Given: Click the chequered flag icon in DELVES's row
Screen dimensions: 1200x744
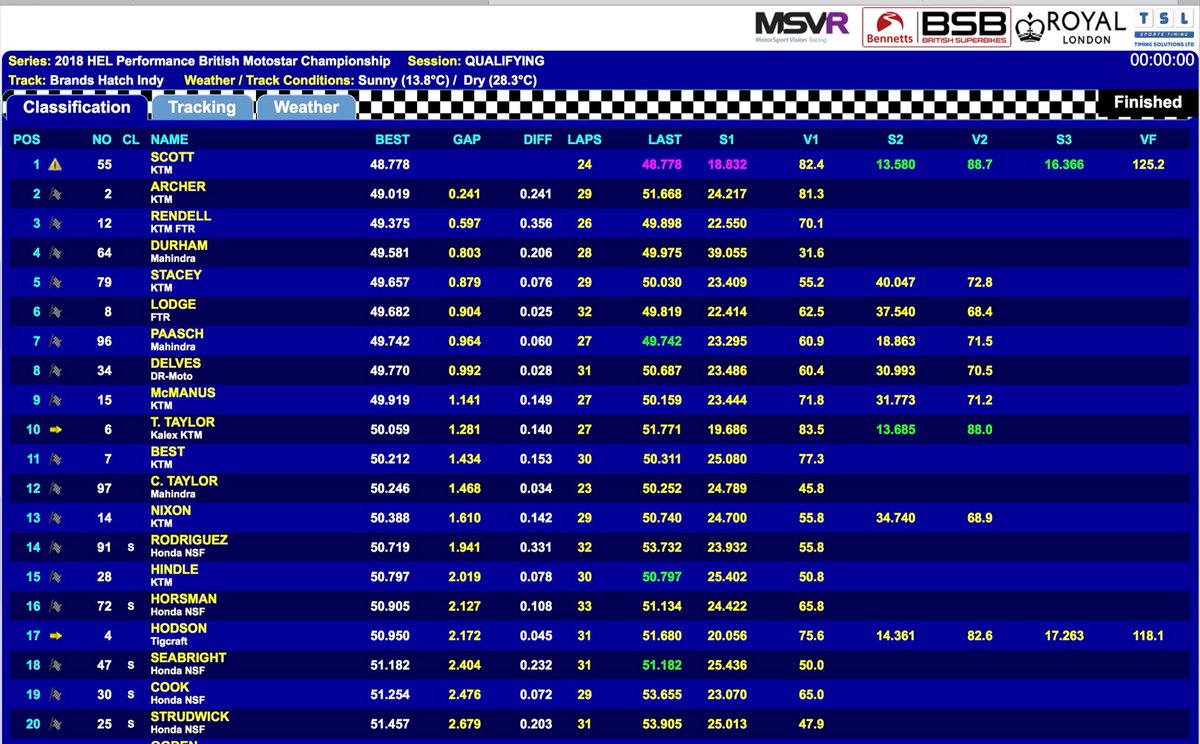Looking at the screenshot, I should [x=55, y=371].
